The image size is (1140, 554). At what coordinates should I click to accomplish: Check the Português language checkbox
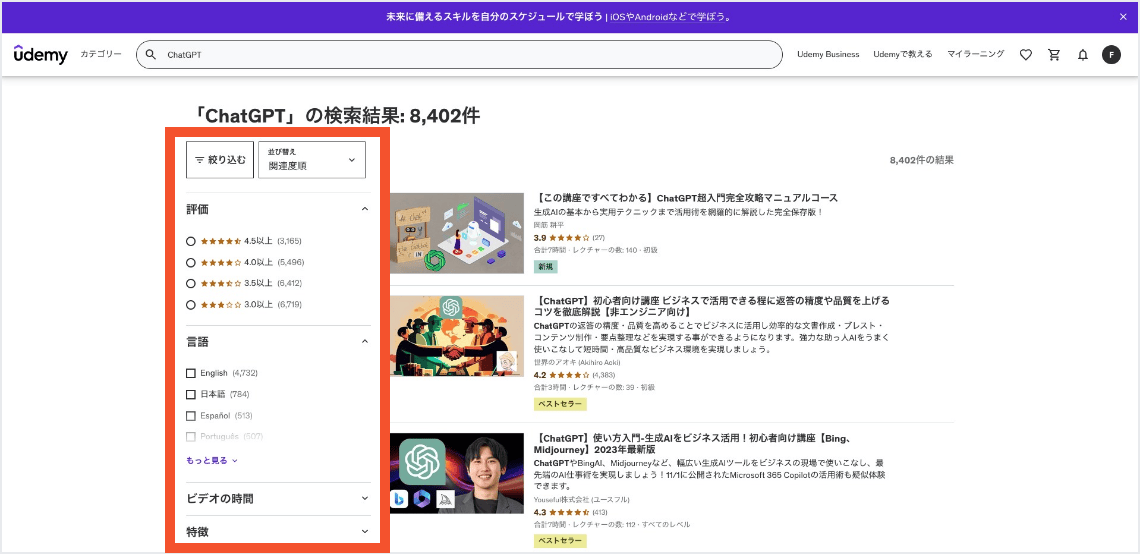coord(191,437)
